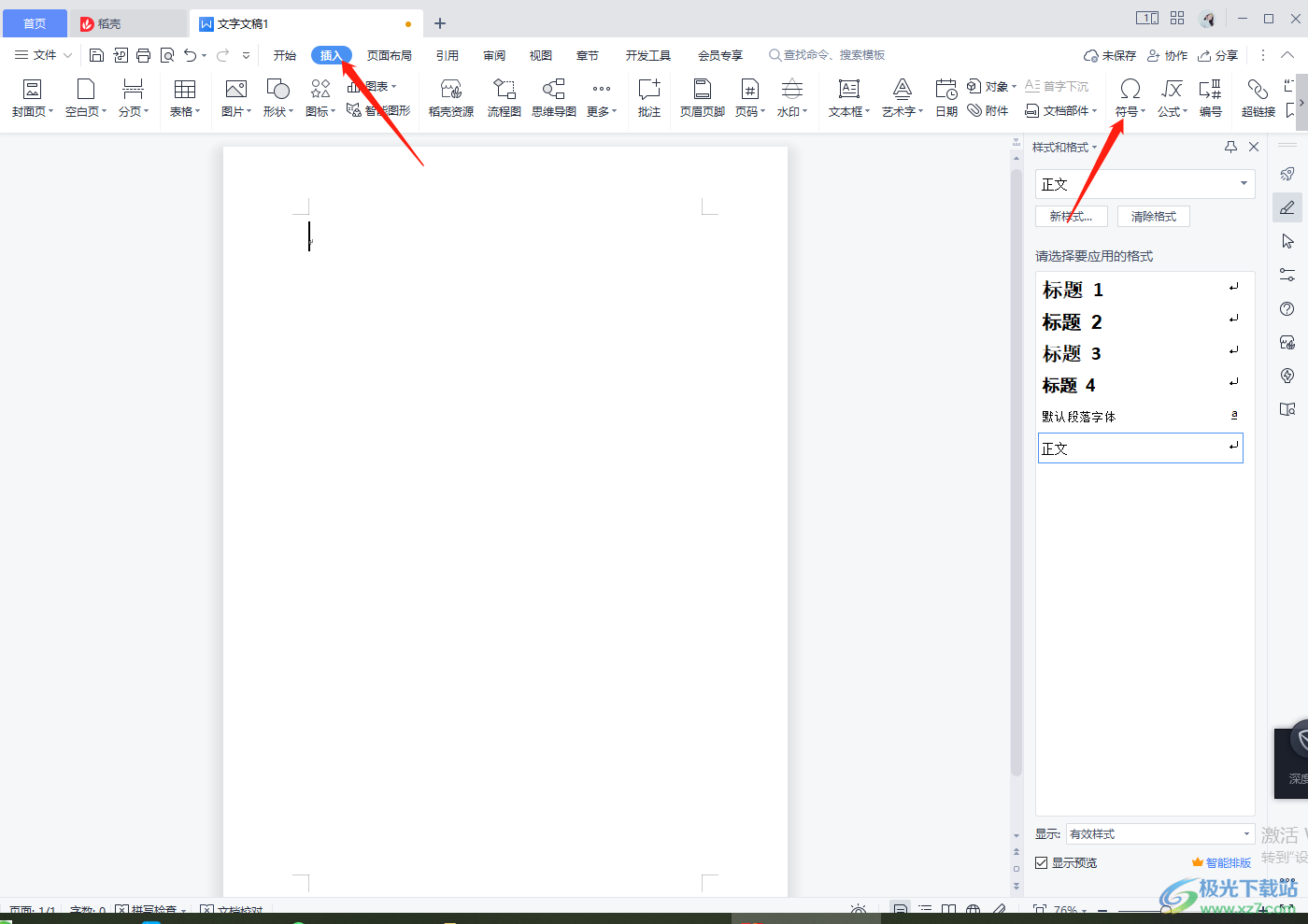
Task: Switch to the Developer Tools (开发工具) tab
Action: pos(648,55)
